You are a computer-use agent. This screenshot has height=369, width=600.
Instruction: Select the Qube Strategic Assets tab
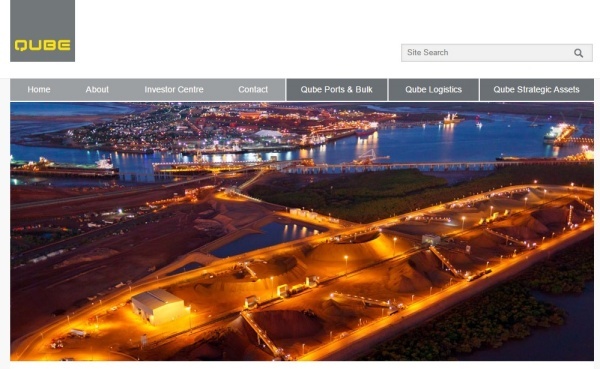[536, 90]
